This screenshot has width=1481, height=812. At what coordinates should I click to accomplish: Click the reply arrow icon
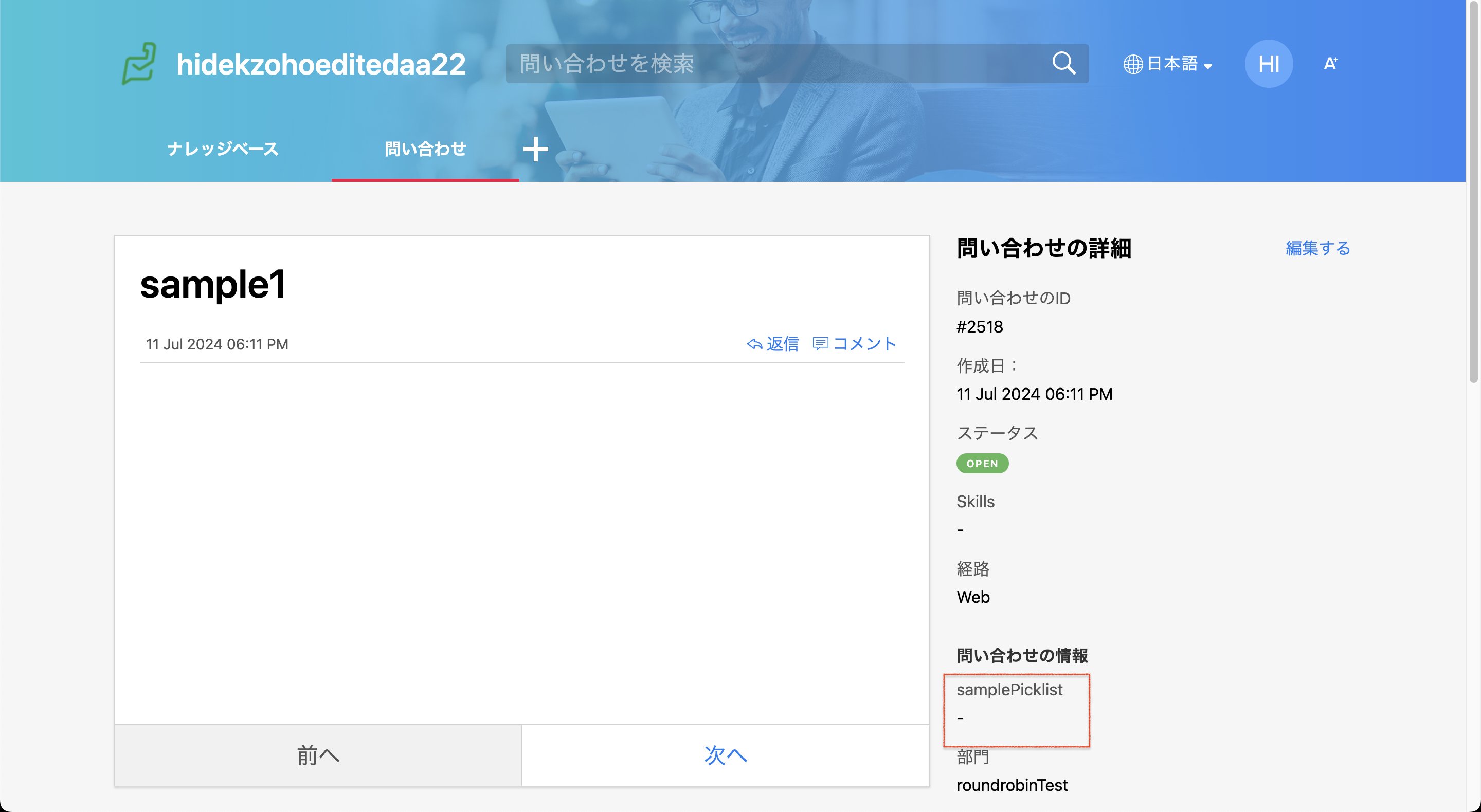click(x=754, y=344)
